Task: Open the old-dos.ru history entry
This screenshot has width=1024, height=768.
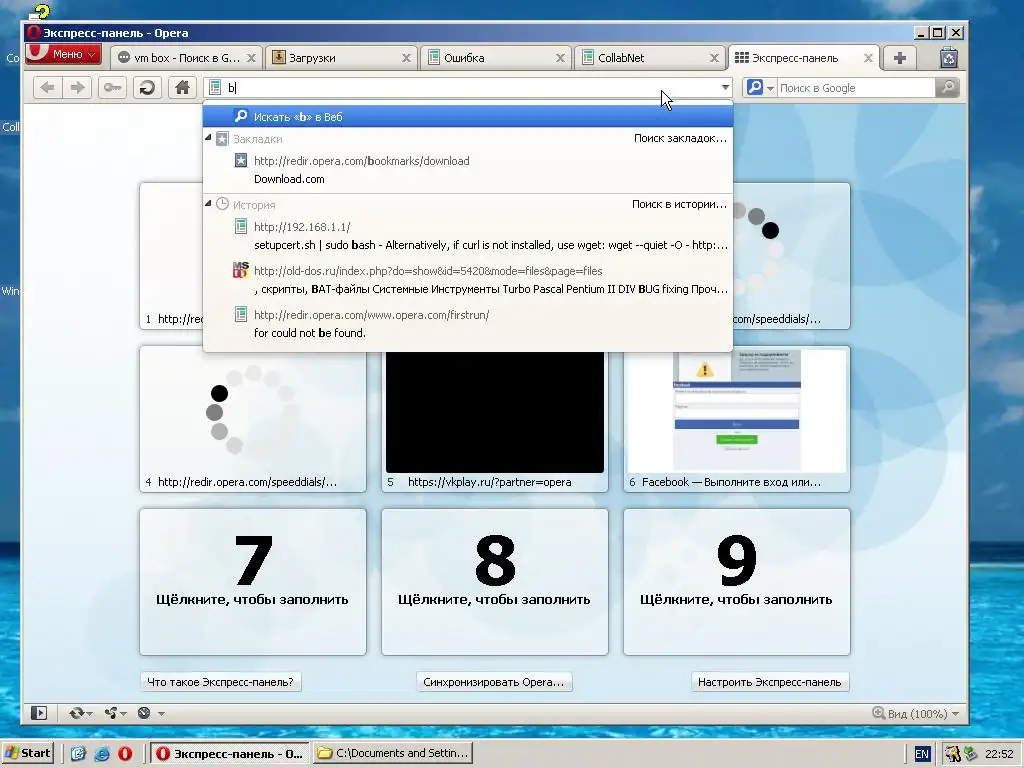Action: coord(468,280)
